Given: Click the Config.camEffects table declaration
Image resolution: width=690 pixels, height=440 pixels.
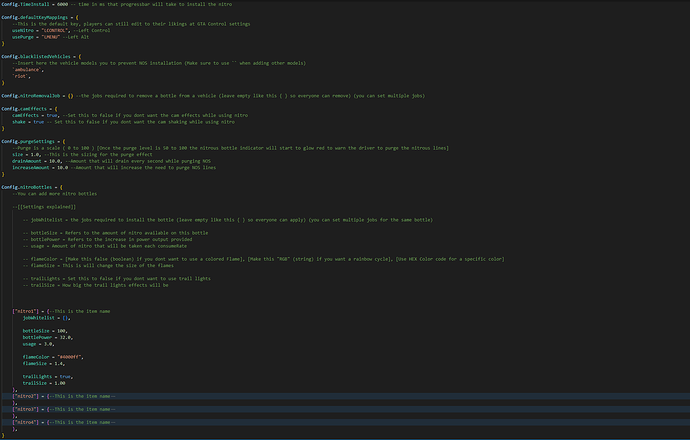Looking at the screenshot, I should (x=29, y=109).
